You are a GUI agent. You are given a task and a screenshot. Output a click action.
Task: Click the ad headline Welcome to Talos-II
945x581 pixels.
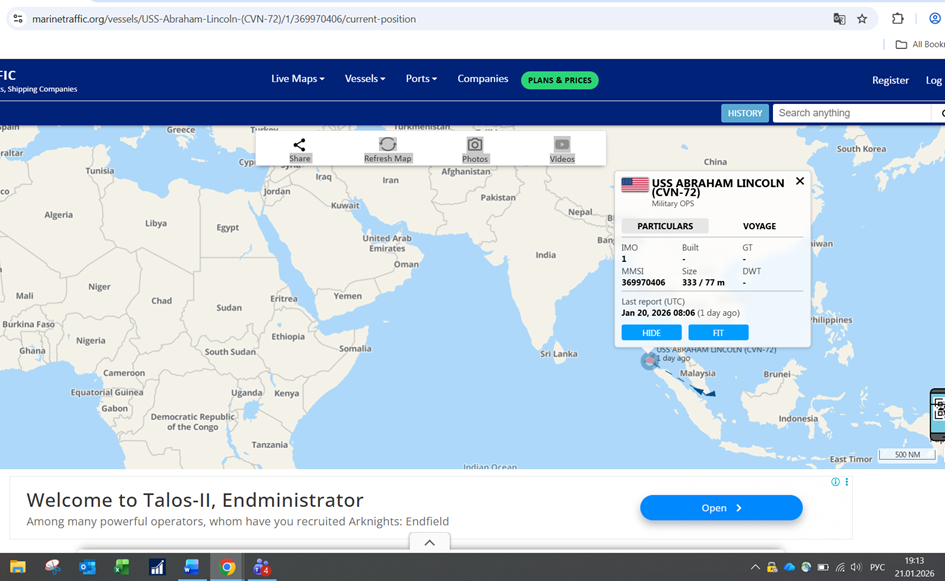click(x=195, y=500)
